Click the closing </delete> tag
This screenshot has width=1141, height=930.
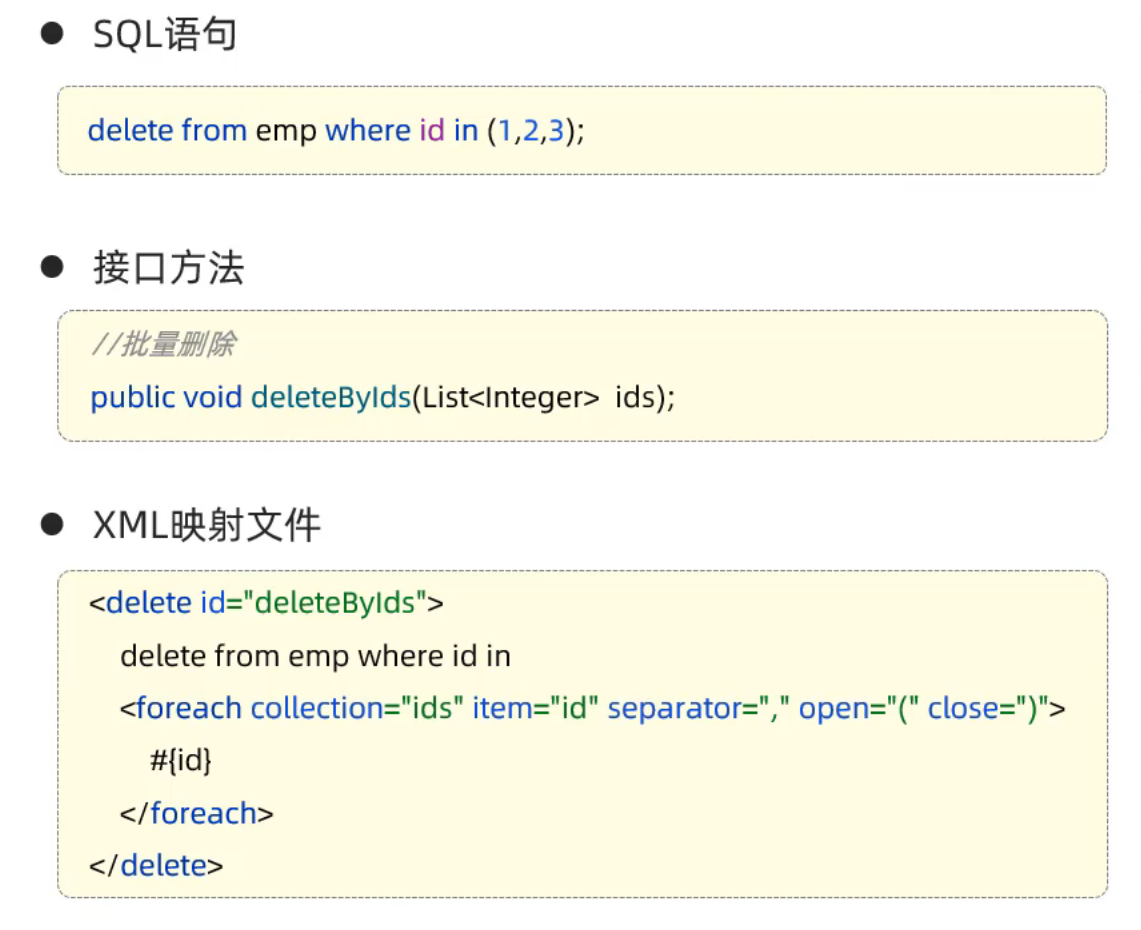(156, 865)
